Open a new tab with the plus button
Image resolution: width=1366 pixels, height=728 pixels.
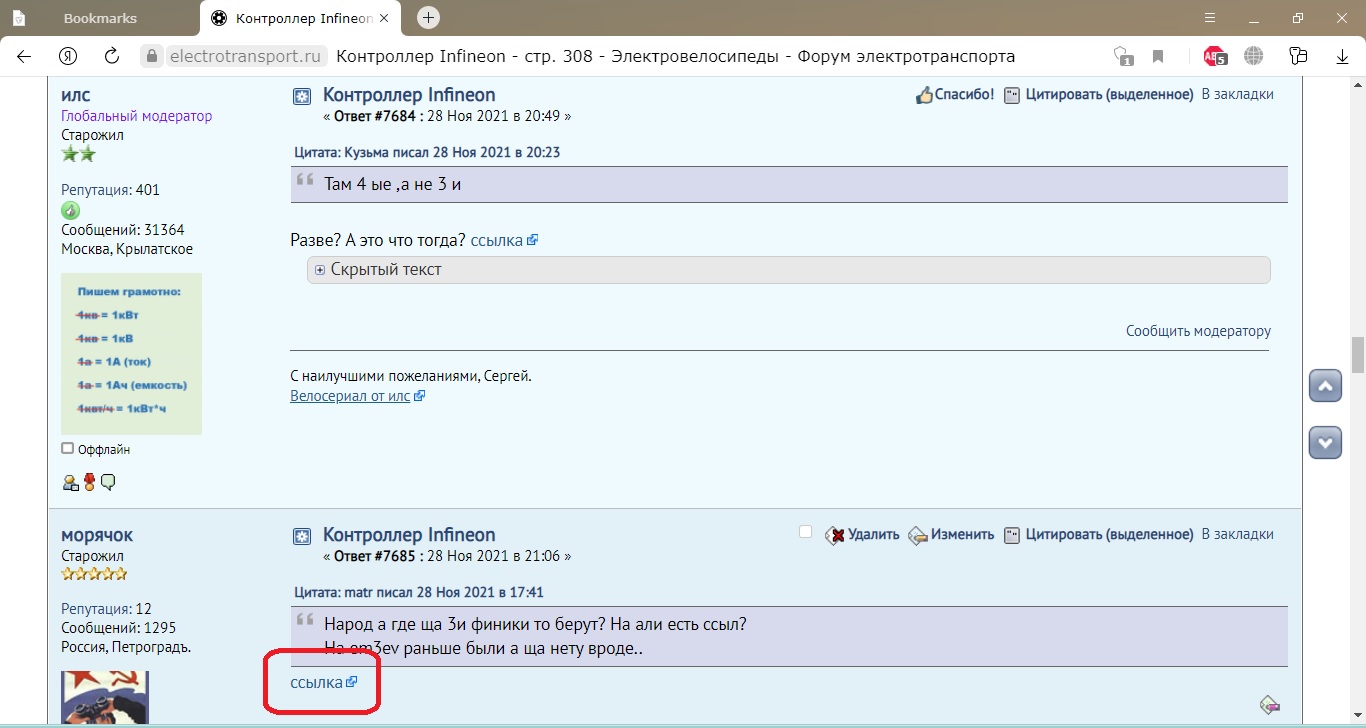[429, 18]
